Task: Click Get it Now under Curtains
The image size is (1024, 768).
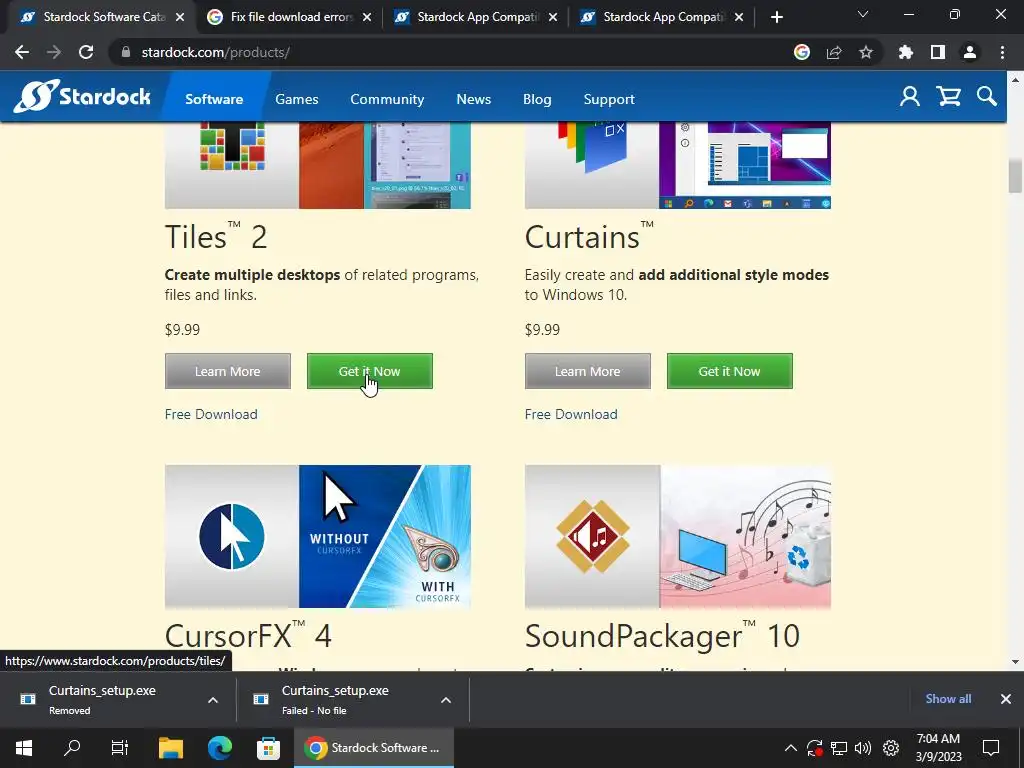Action: coord(729,371)
